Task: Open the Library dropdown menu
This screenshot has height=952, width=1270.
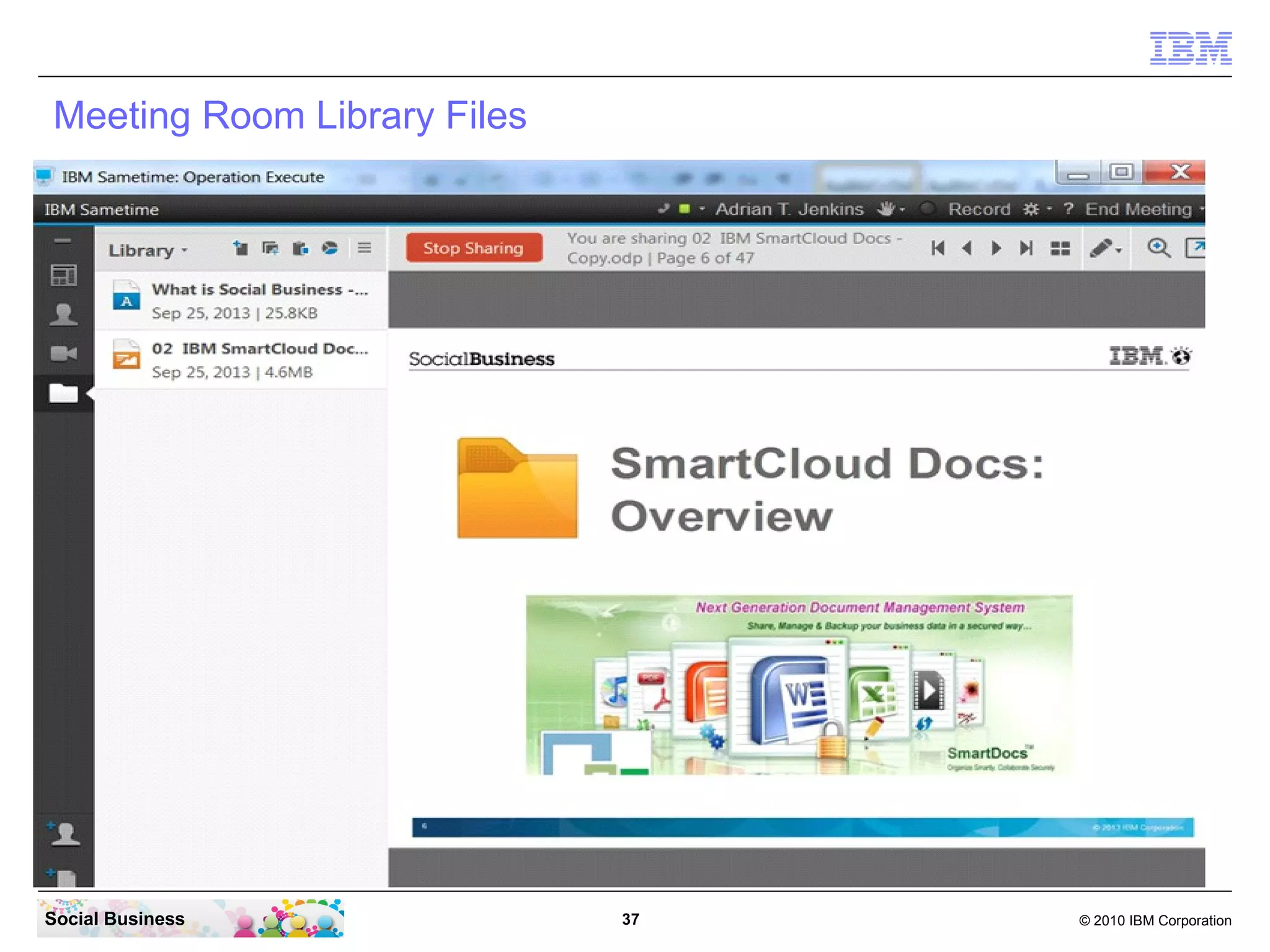Action: coord(148,250)
